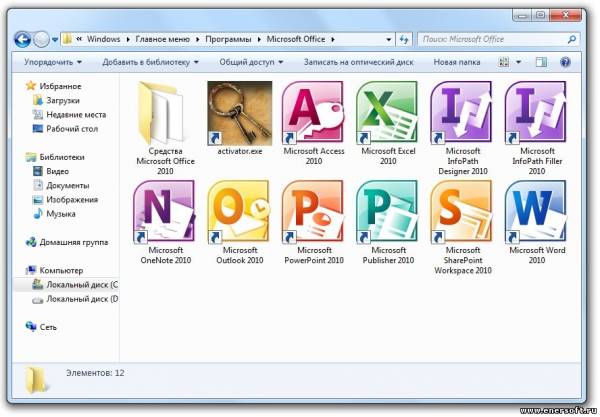
Task: Open address bar history dropdown
Action: 389,39
